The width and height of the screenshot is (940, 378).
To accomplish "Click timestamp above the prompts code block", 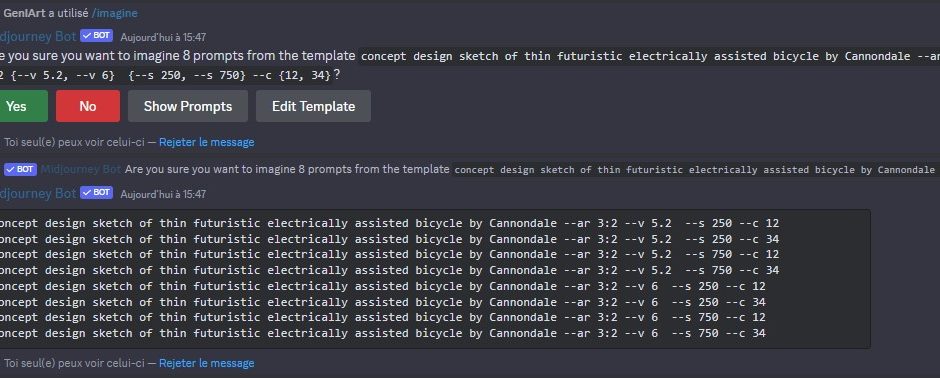I will click(x=163, y=194).
